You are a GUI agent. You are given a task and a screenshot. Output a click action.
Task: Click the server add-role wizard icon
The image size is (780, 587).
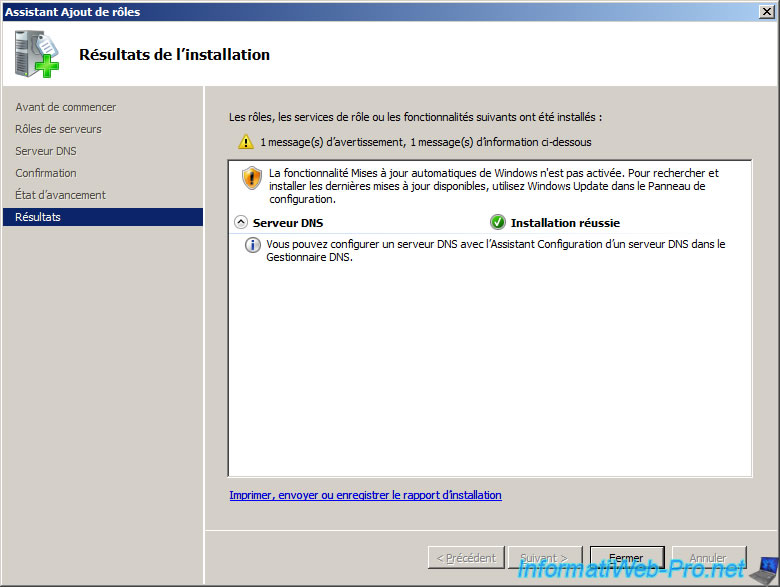37,54
